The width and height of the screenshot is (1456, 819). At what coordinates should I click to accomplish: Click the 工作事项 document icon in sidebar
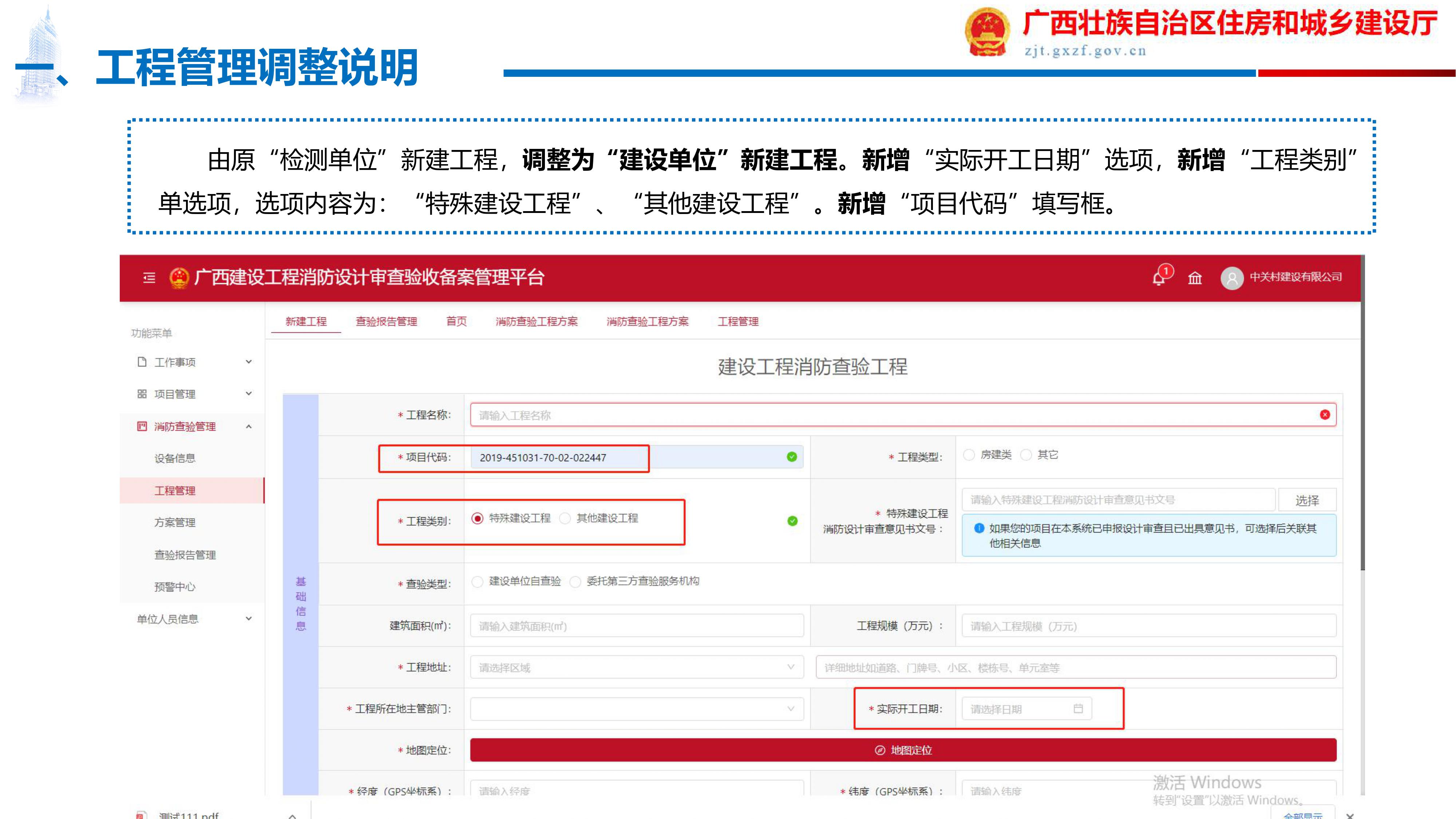(x=142, y=362)
